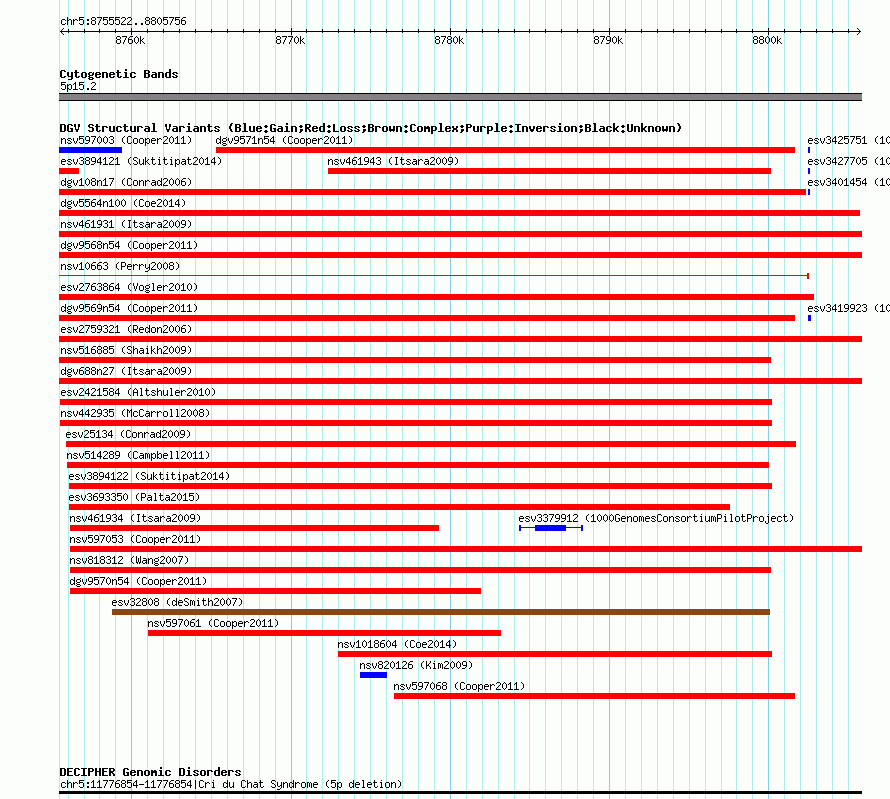Click the 8770k ruler position
Image resolution: width=890 pixels, height=799 pixels.
click(x=291, y=40)
